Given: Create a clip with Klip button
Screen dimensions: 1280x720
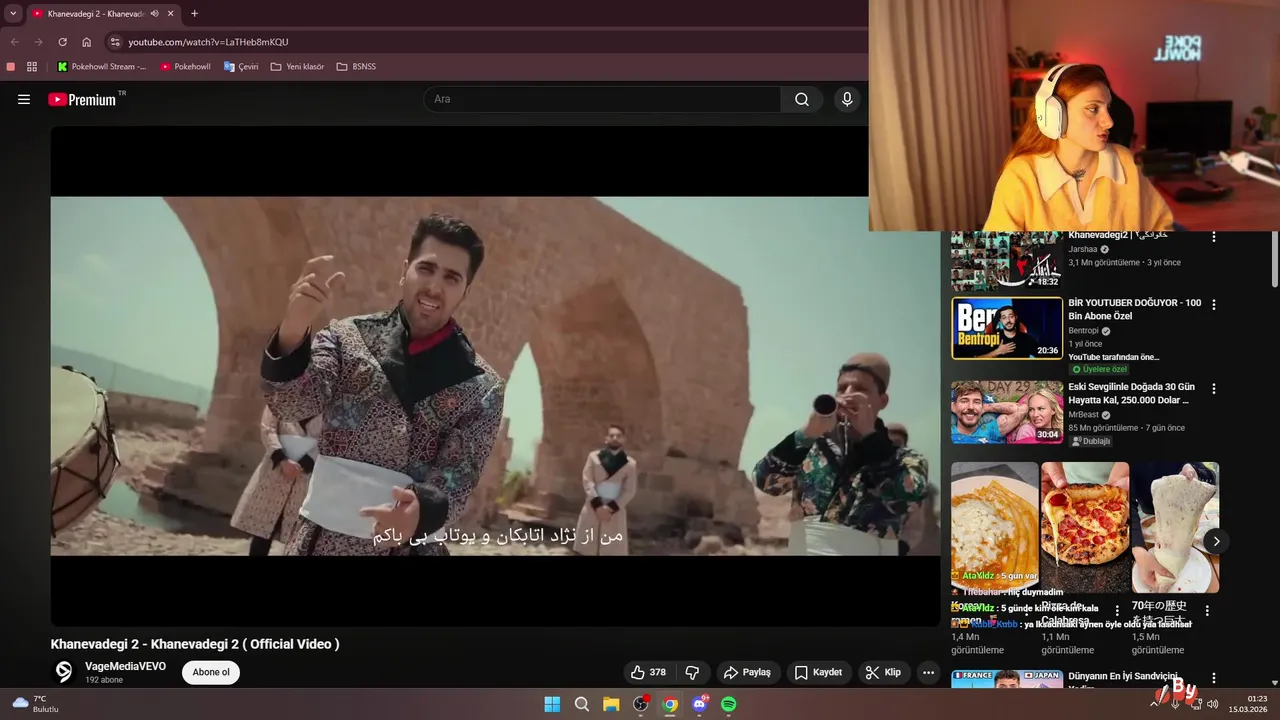Looking at the screenshot, I should click(x=883, y=672).
